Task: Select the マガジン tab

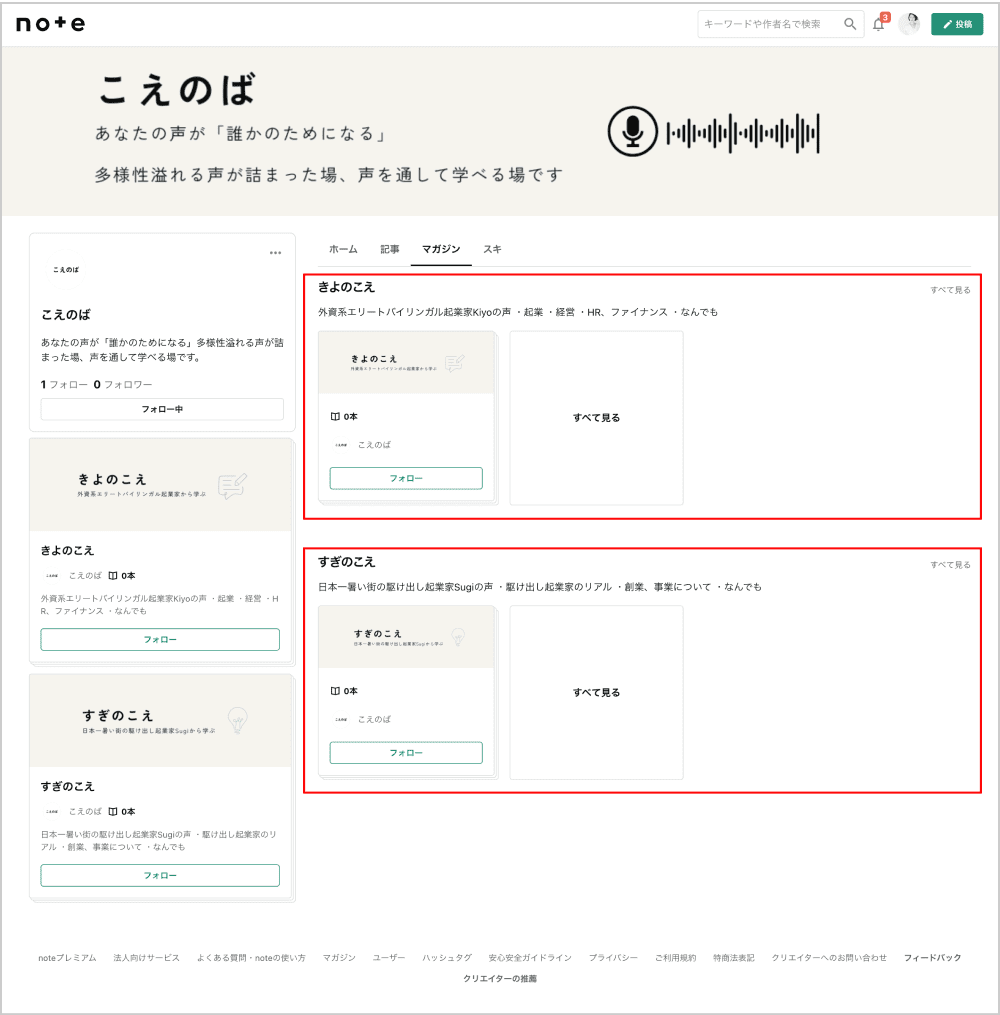Action: (441, 249)
